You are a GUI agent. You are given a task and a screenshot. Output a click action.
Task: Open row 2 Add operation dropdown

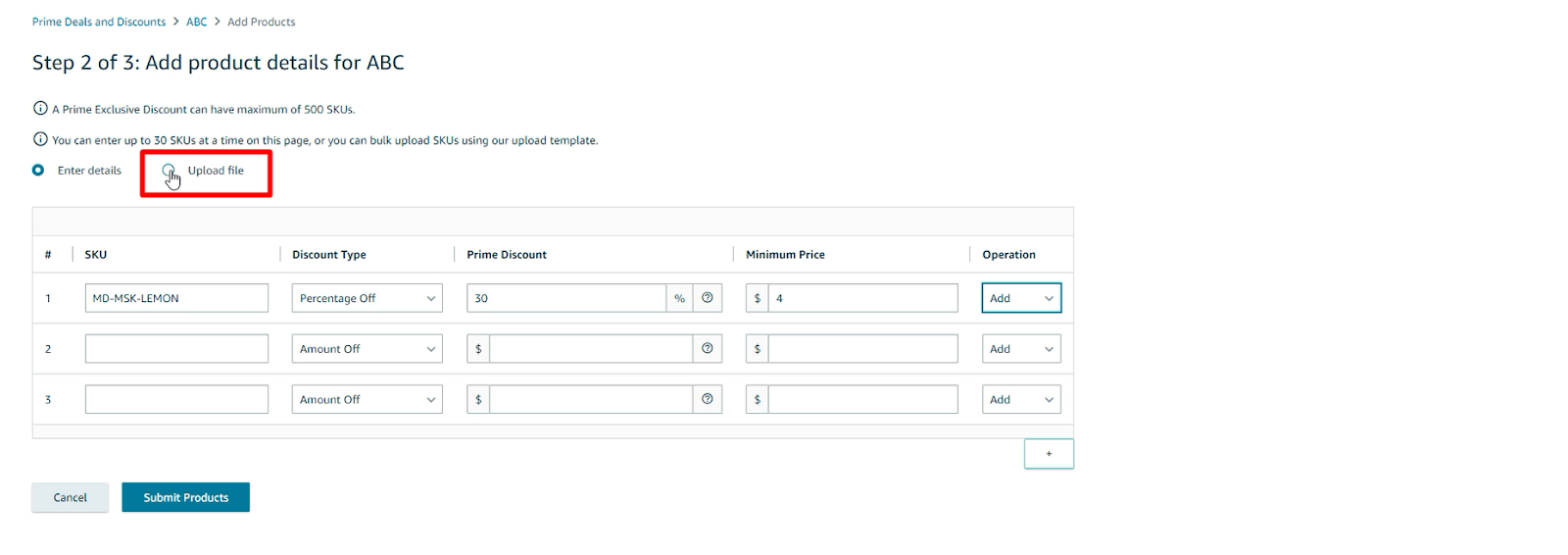coord(1021,349)
